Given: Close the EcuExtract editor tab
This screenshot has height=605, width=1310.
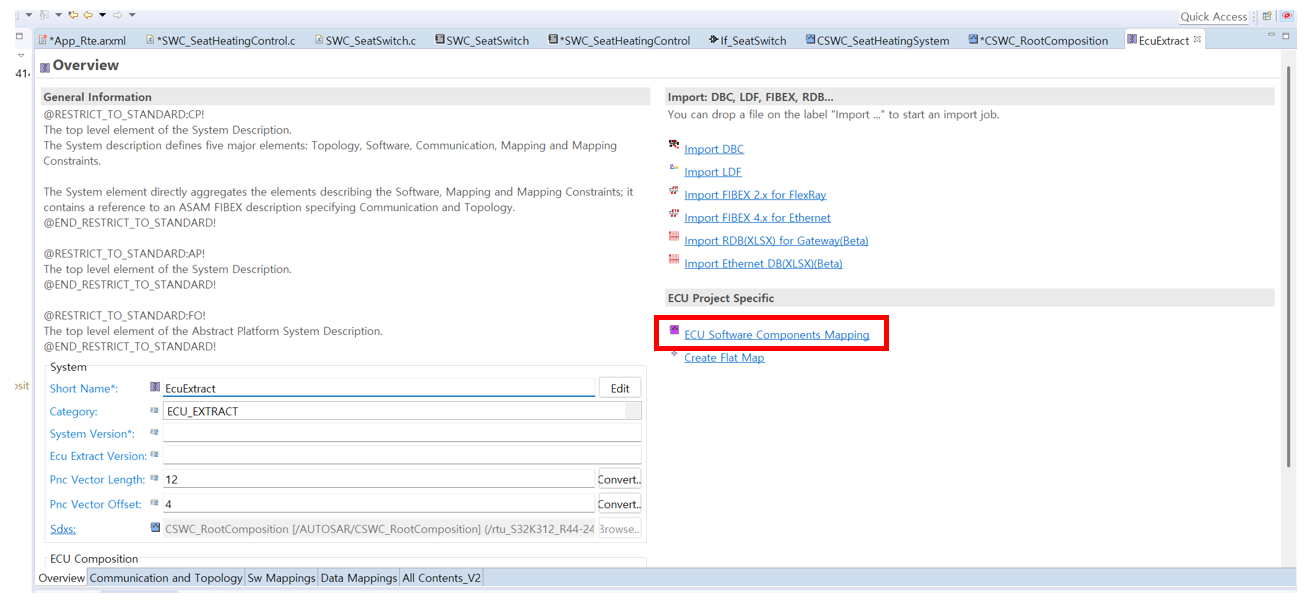Looking at the screenshot, I should click(x=1197, y=40).
